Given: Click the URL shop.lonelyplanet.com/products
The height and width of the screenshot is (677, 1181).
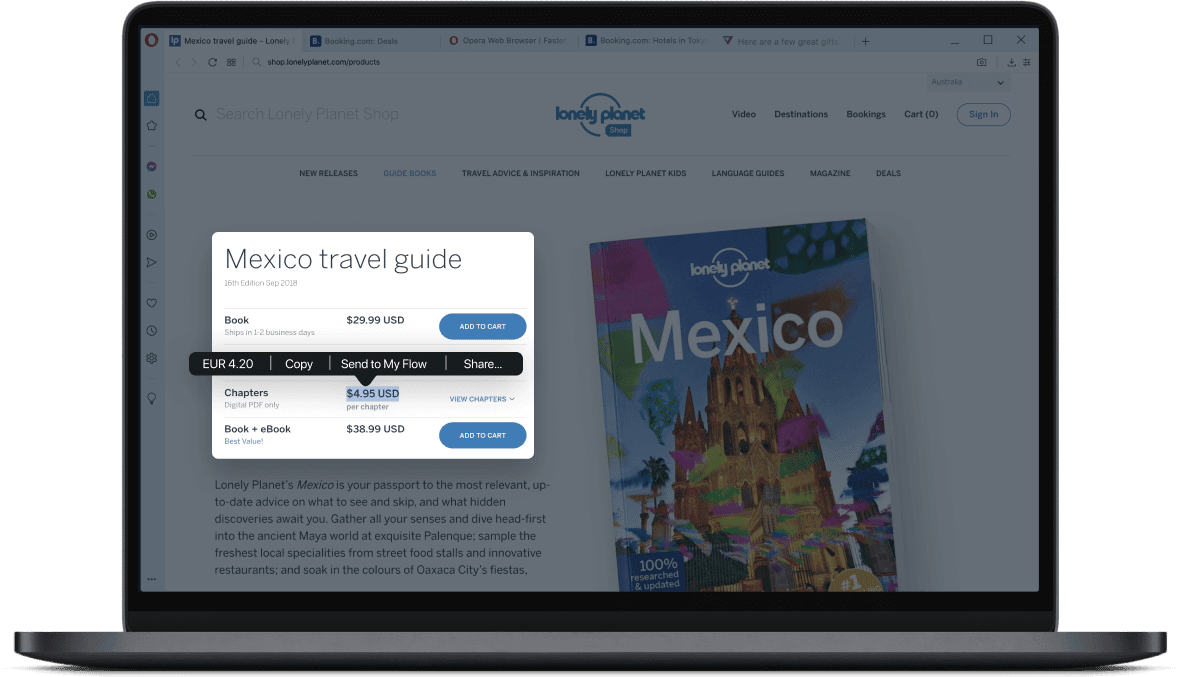Looking at the screenshot, I should [x=323, y=63].
